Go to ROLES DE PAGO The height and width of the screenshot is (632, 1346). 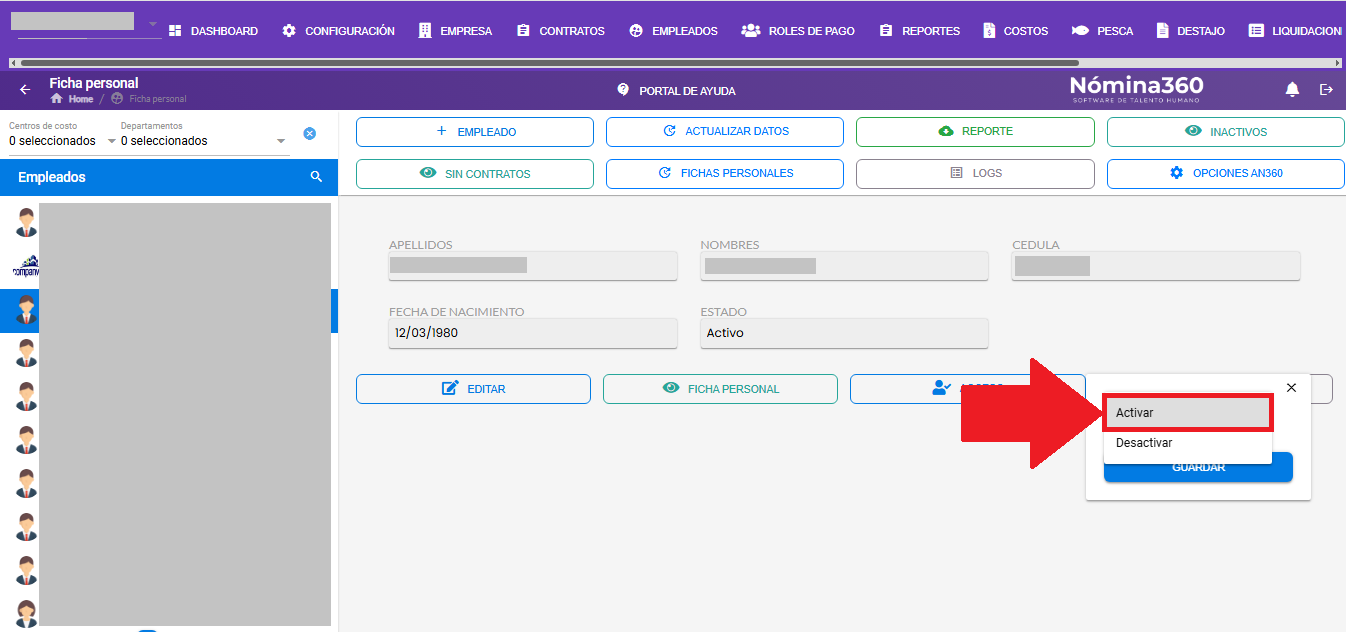[x=798, y=31]
